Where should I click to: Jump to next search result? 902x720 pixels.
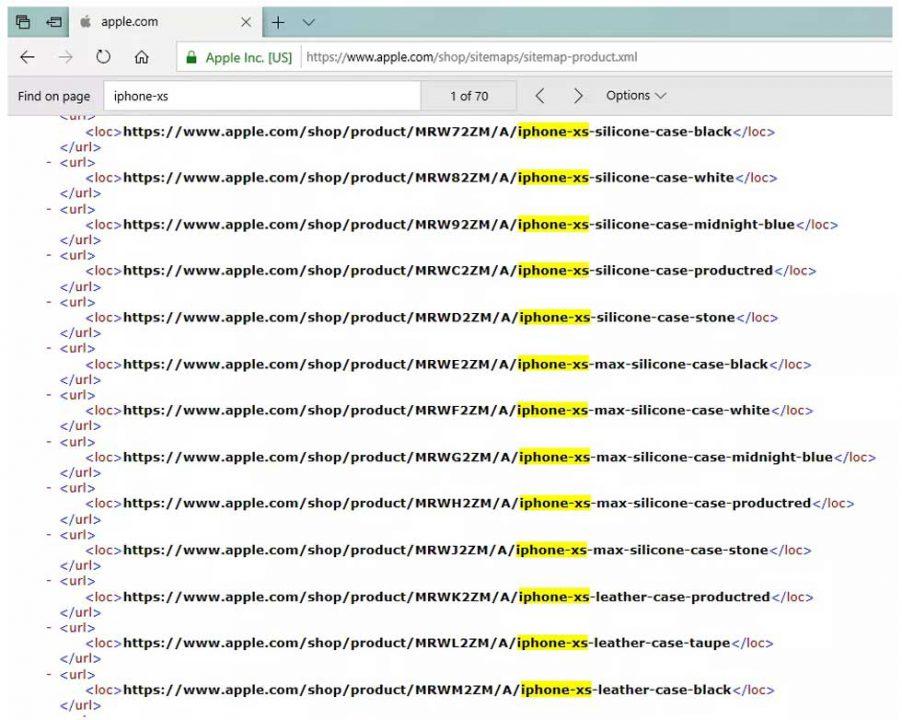[578, 96]
